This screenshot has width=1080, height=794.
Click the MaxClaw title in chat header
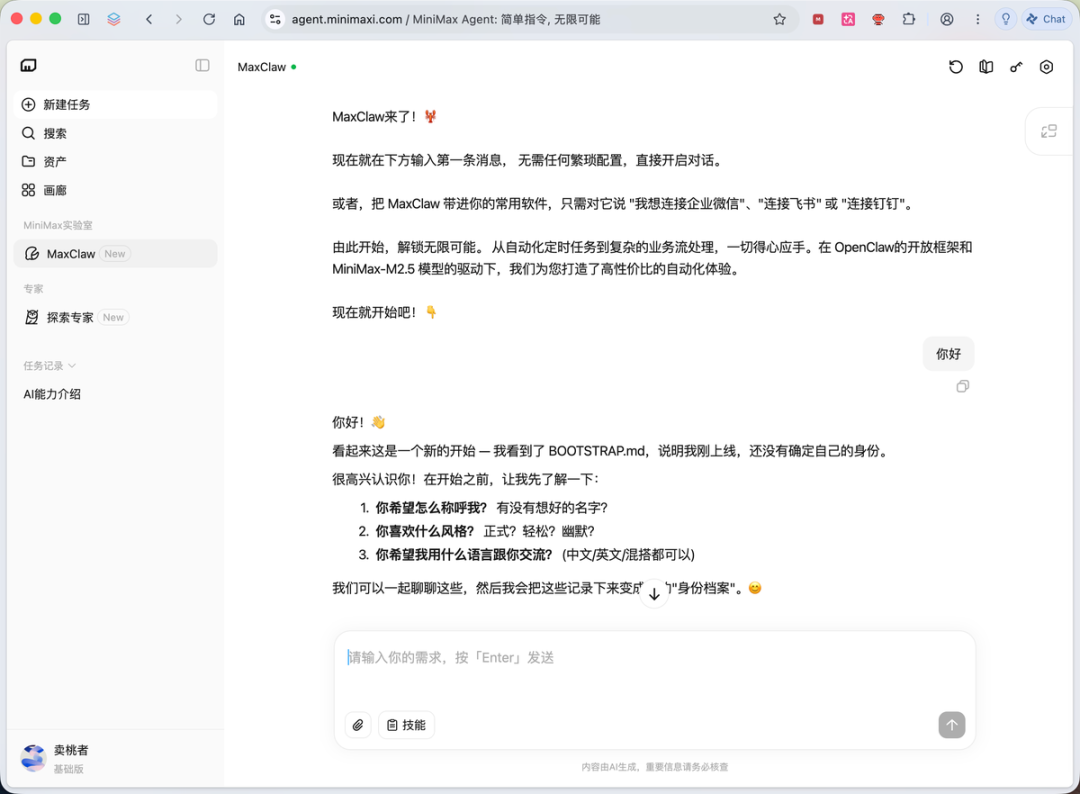click(x=262, y=67)
